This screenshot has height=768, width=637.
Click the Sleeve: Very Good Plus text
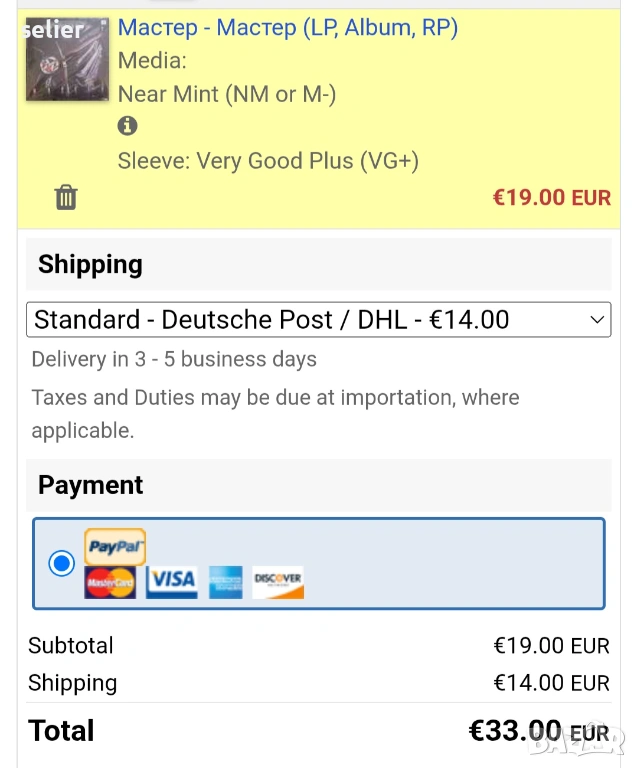(268, 161)
